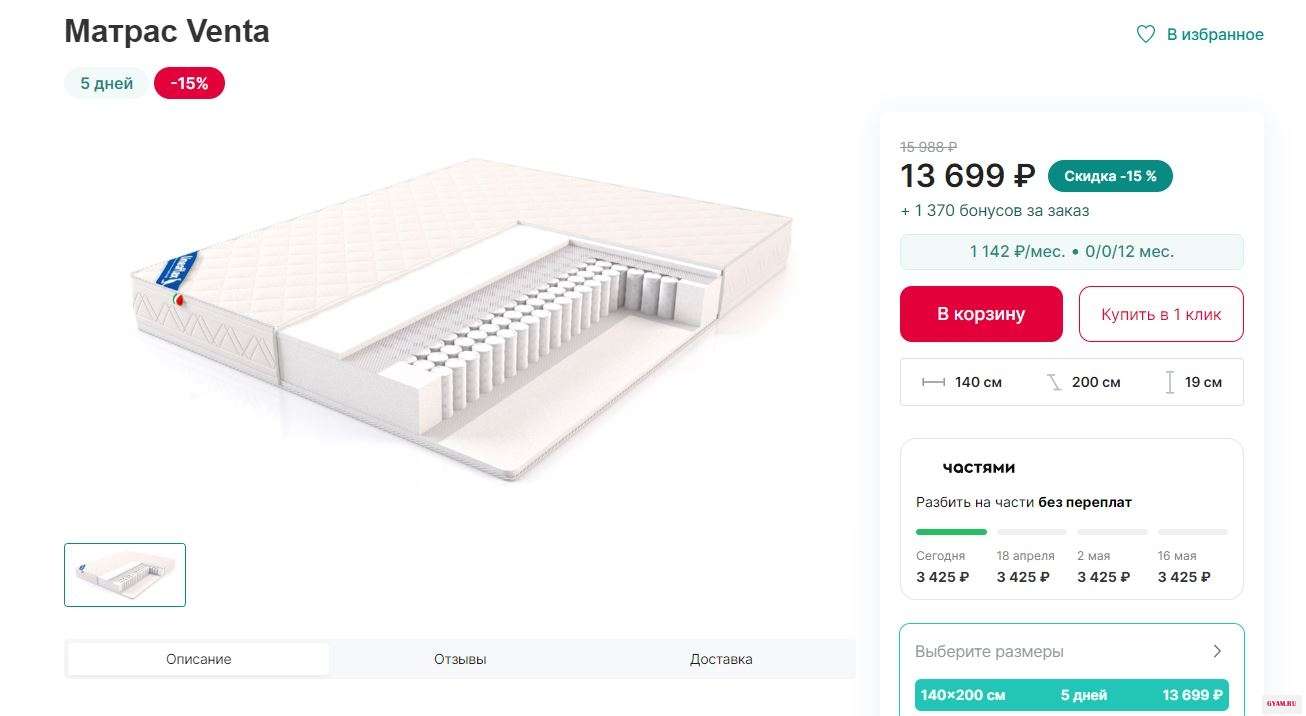This screenshot has width=1306, height=716.
Task: Click the Скидка -15 % label
Action: (1110, 176)
